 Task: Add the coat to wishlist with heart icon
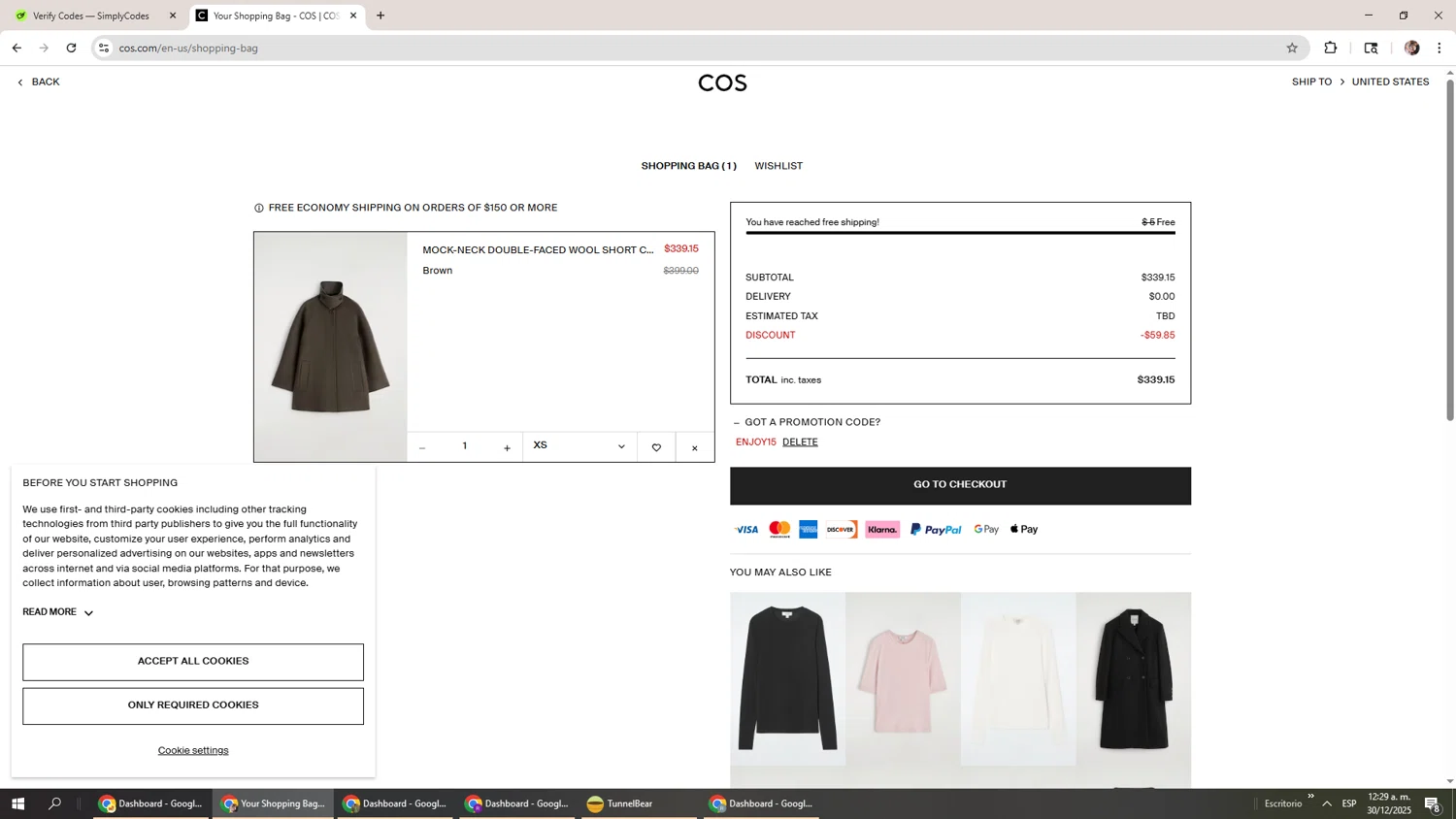[656, 447]
